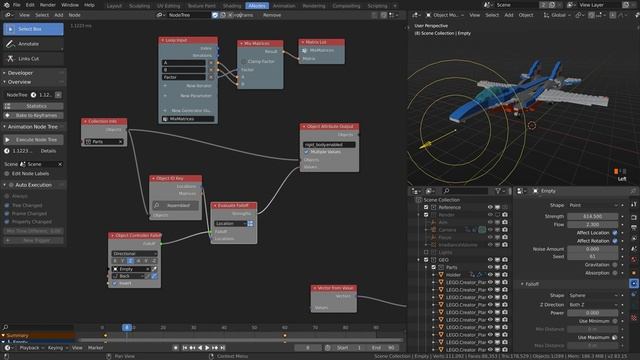
Task: Select the Annotate tool
Action: pos(33,44)
